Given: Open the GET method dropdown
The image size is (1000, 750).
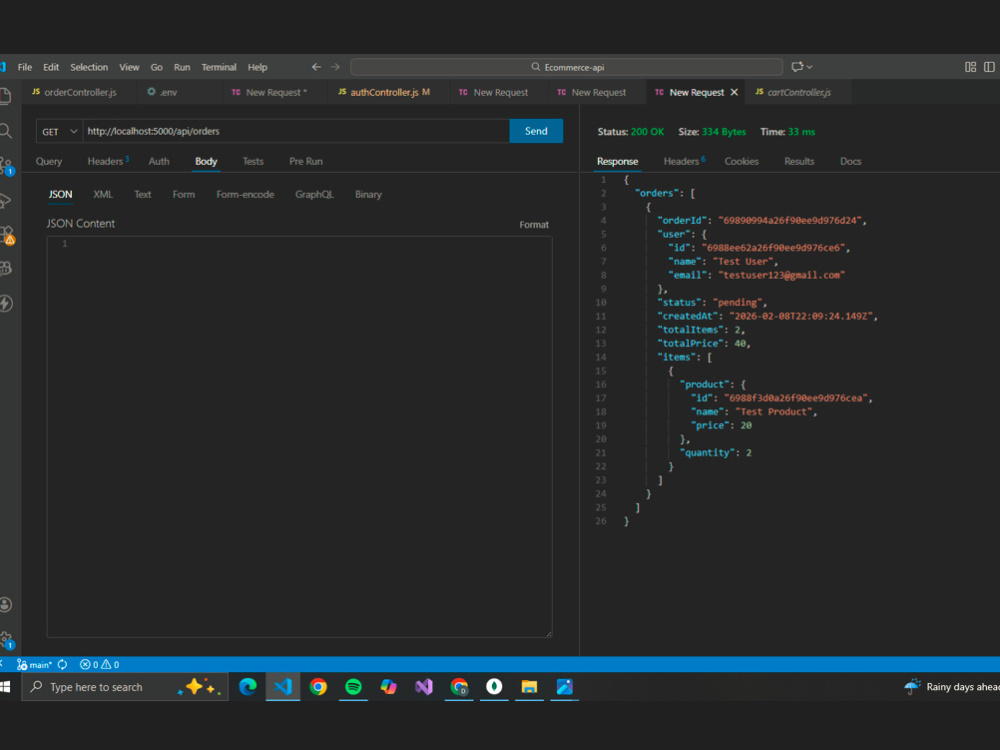Looking at the screenshot, I should click(x=59, y=131).
